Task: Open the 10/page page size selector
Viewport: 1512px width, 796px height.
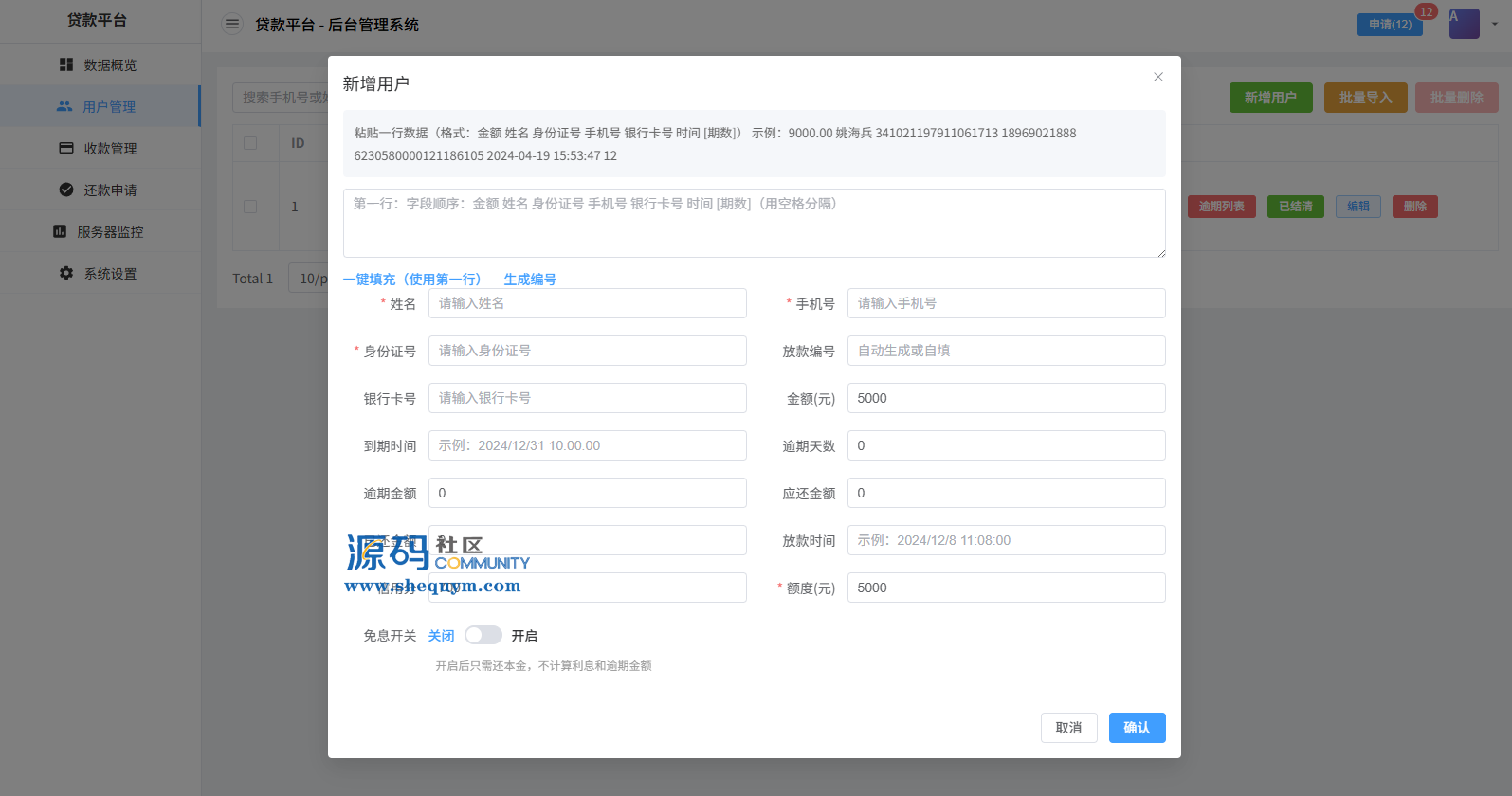Action: coord(309,278)
